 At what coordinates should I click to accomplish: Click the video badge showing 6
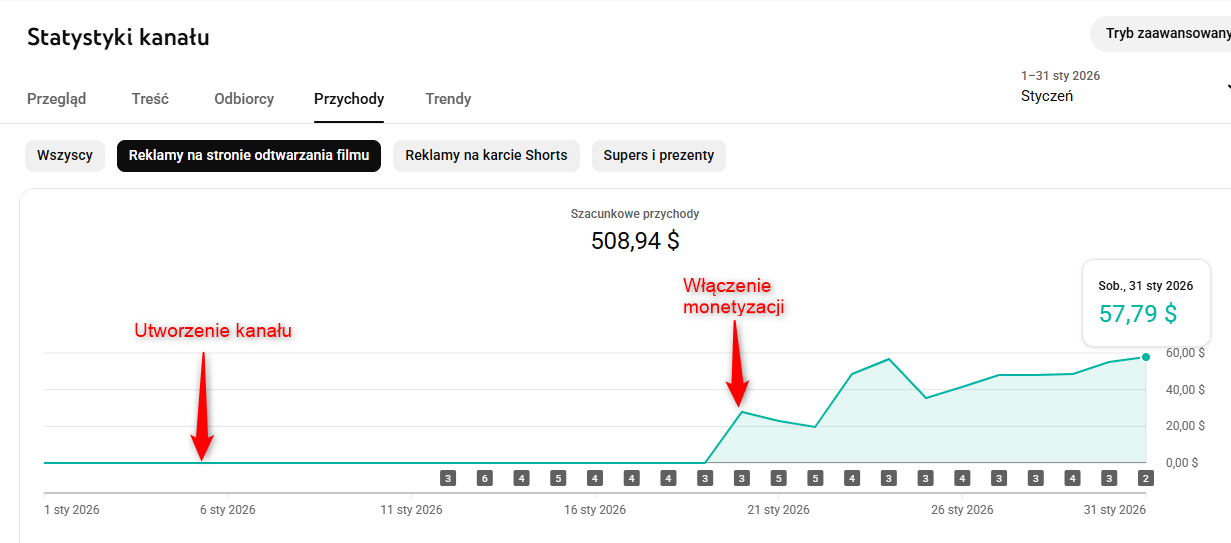pyautogui.click(x=485, y=478)
